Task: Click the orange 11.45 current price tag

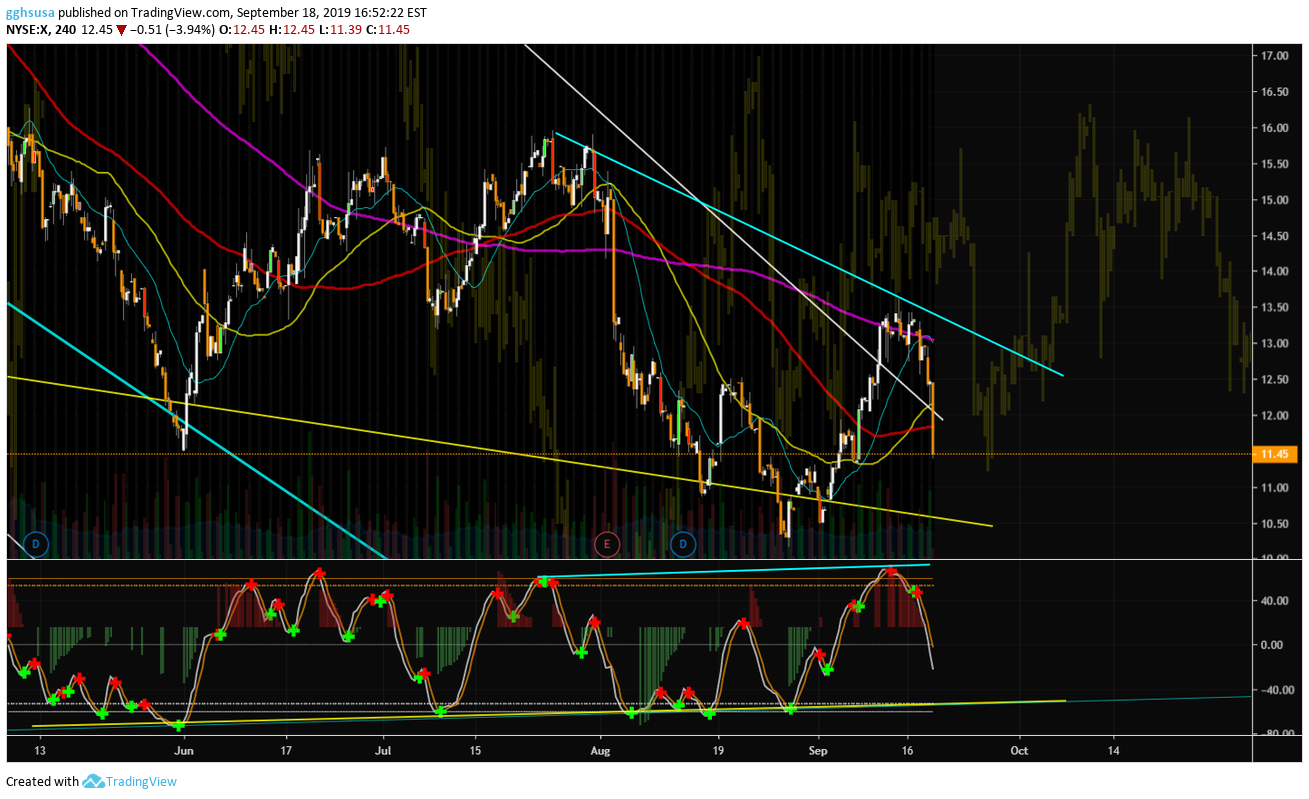Action: [1275, 454]
